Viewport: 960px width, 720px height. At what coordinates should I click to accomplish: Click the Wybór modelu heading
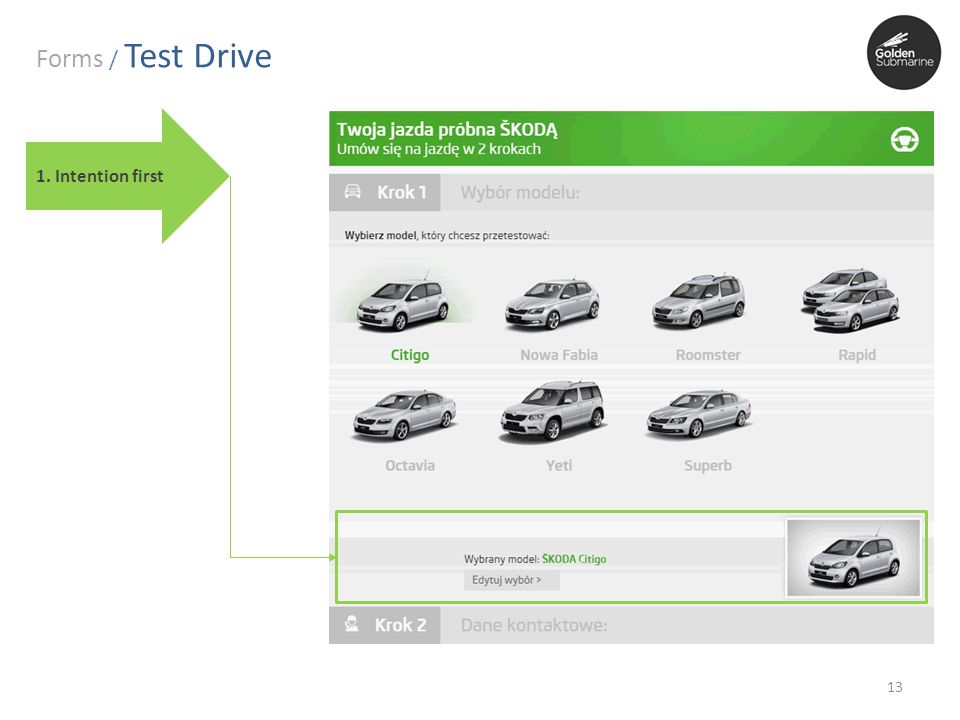[x=520, y=193]
